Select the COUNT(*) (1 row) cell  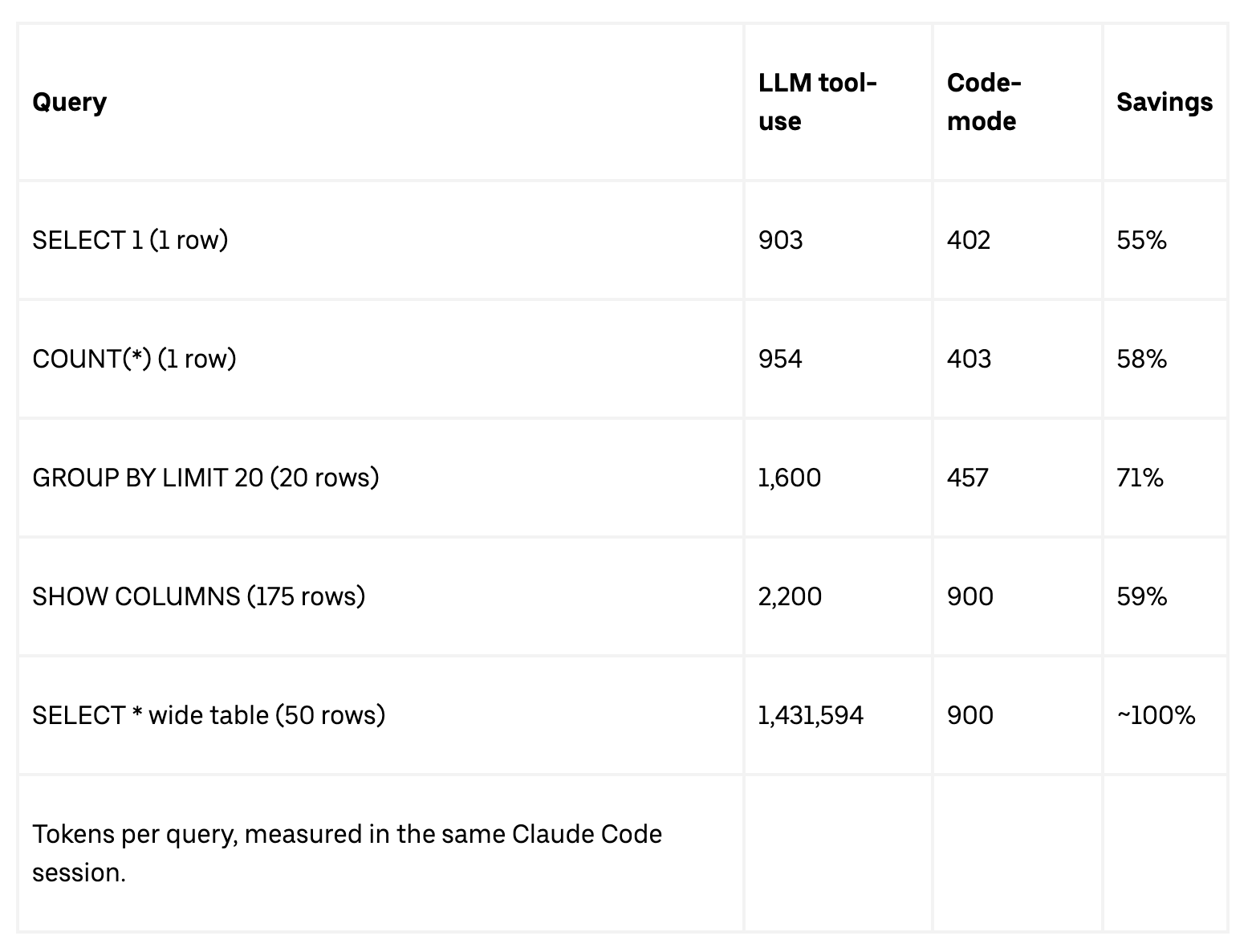(x=134, y=359)
